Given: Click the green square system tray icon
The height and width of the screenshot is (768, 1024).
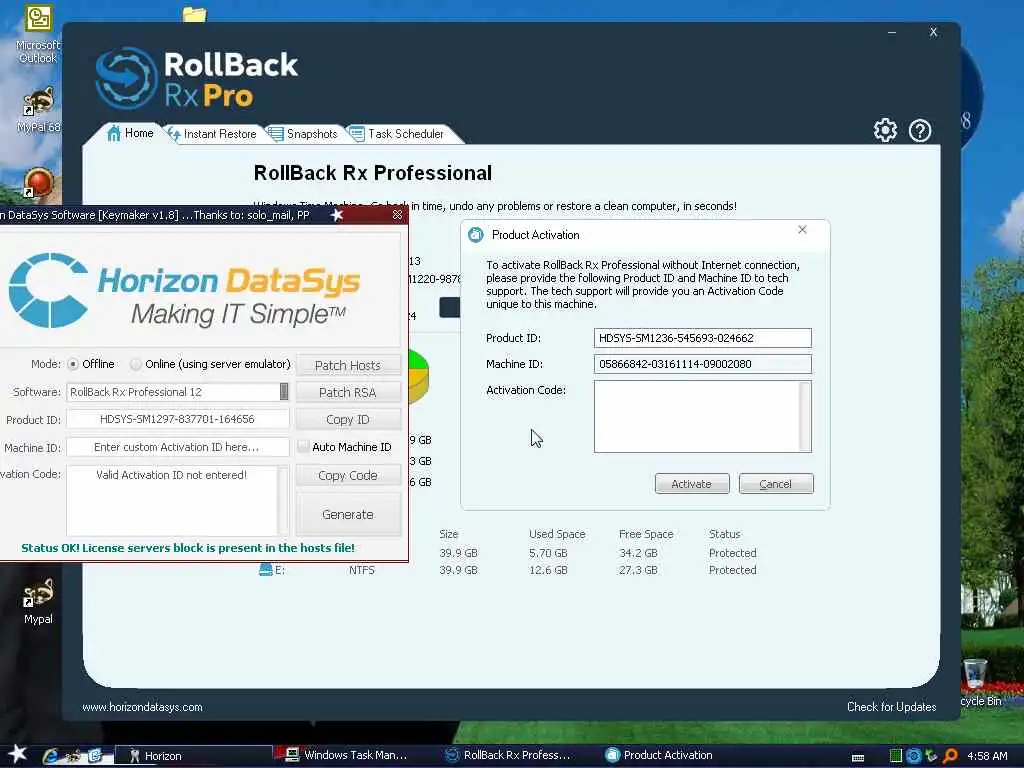Looking at the screenshot, I should coord(895,756).
